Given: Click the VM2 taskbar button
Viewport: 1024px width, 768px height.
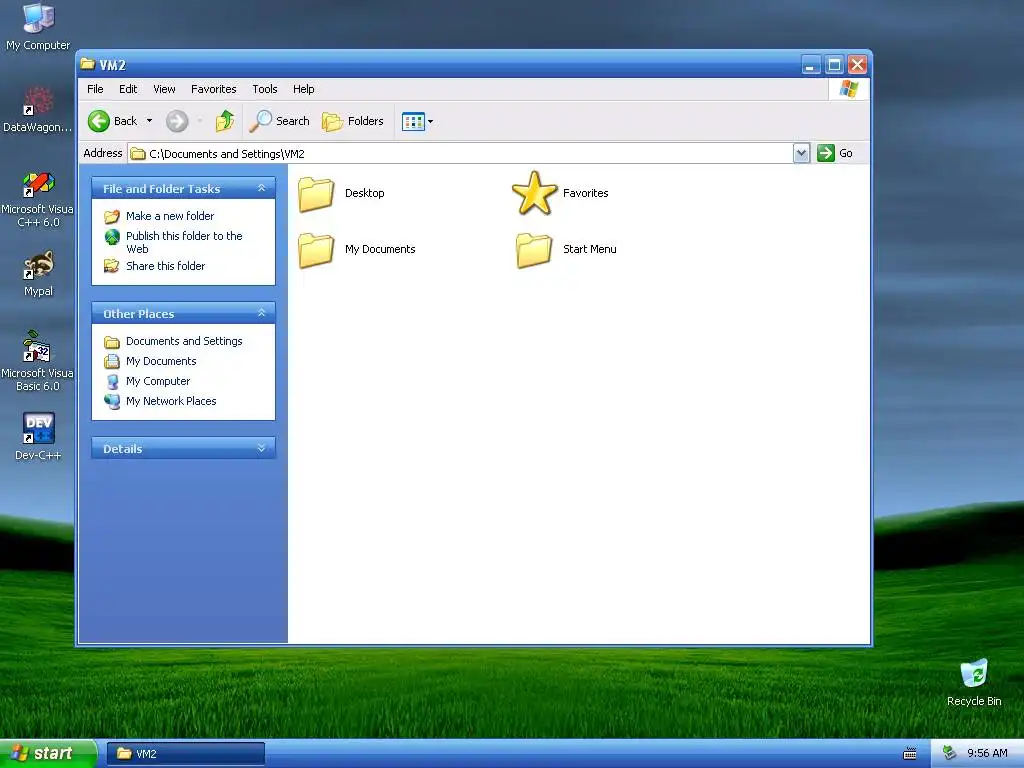Looking at the screenshot, I should pos(185,754).
